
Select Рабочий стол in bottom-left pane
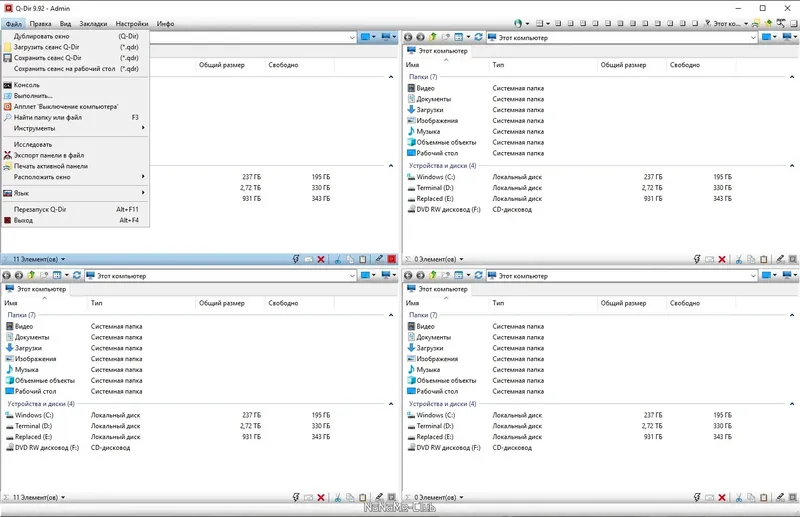click(31, 391)
